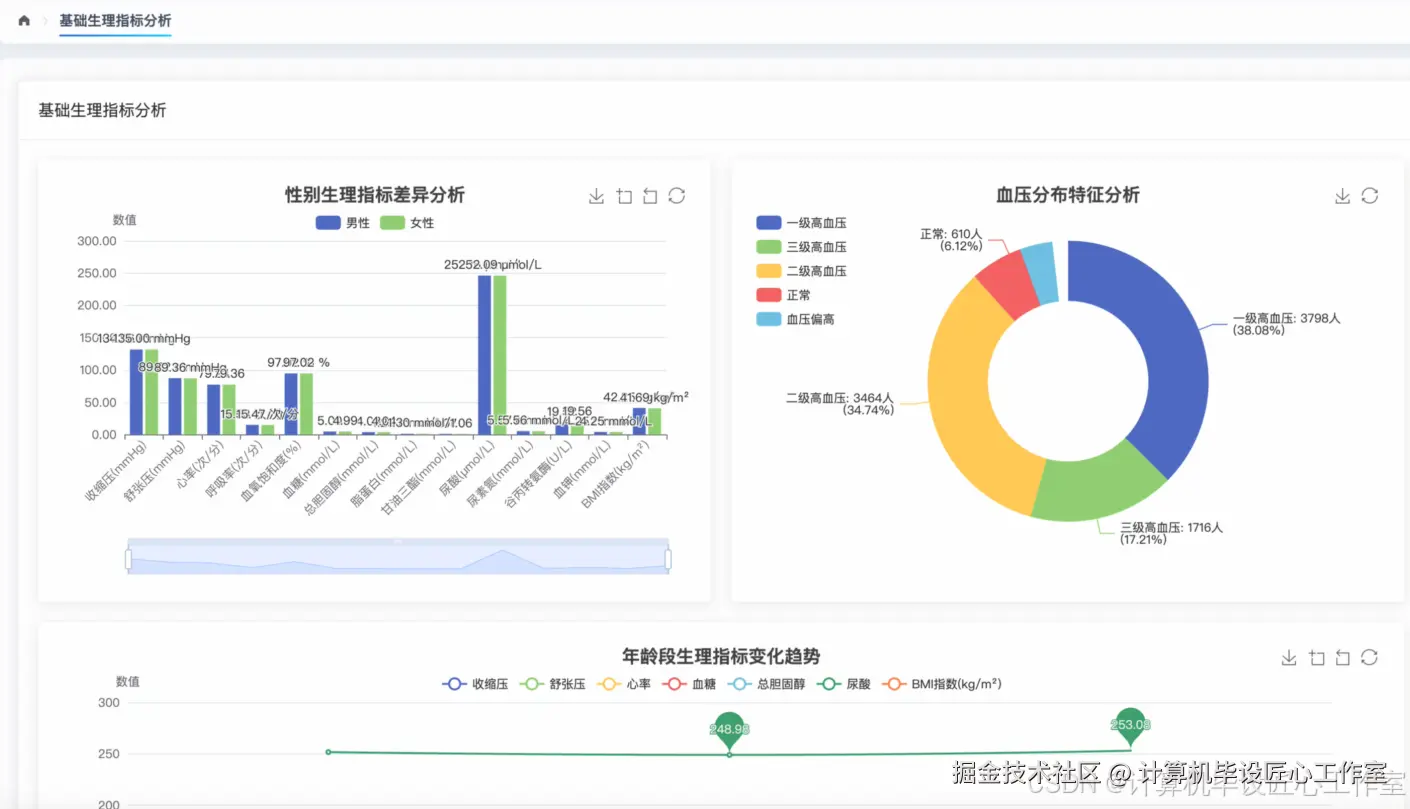
Task: Toggle 血压偏高 in the pie legend
Action: click(796, 319)
